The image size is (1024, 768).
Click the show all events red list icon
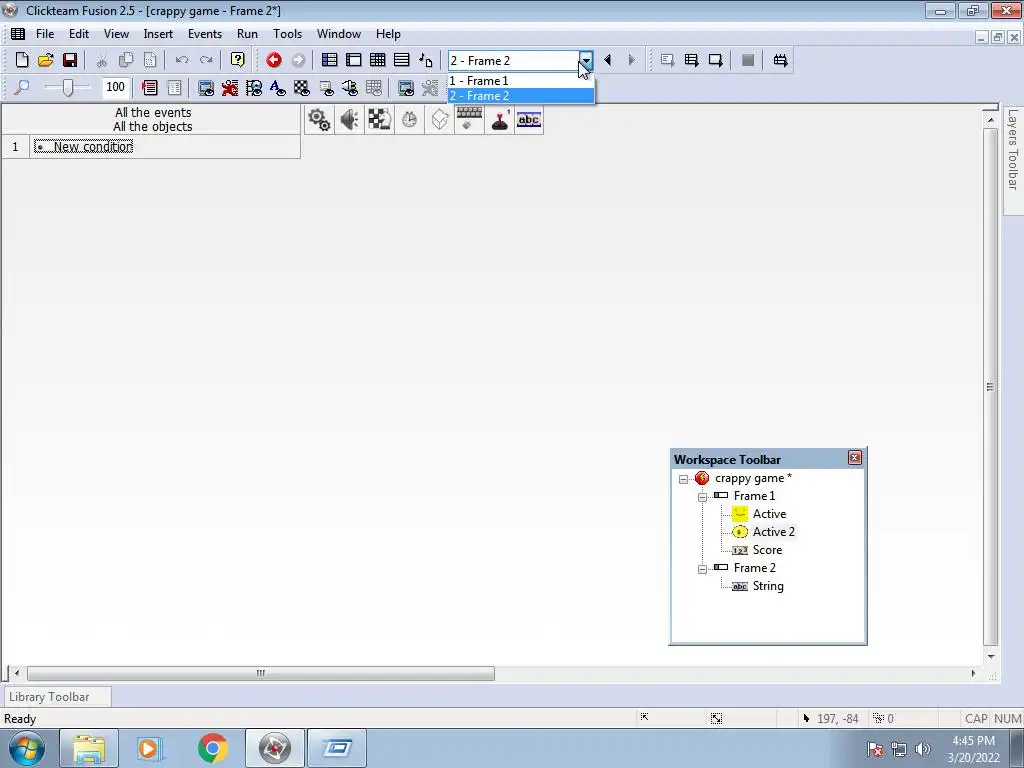coord(150,88)
